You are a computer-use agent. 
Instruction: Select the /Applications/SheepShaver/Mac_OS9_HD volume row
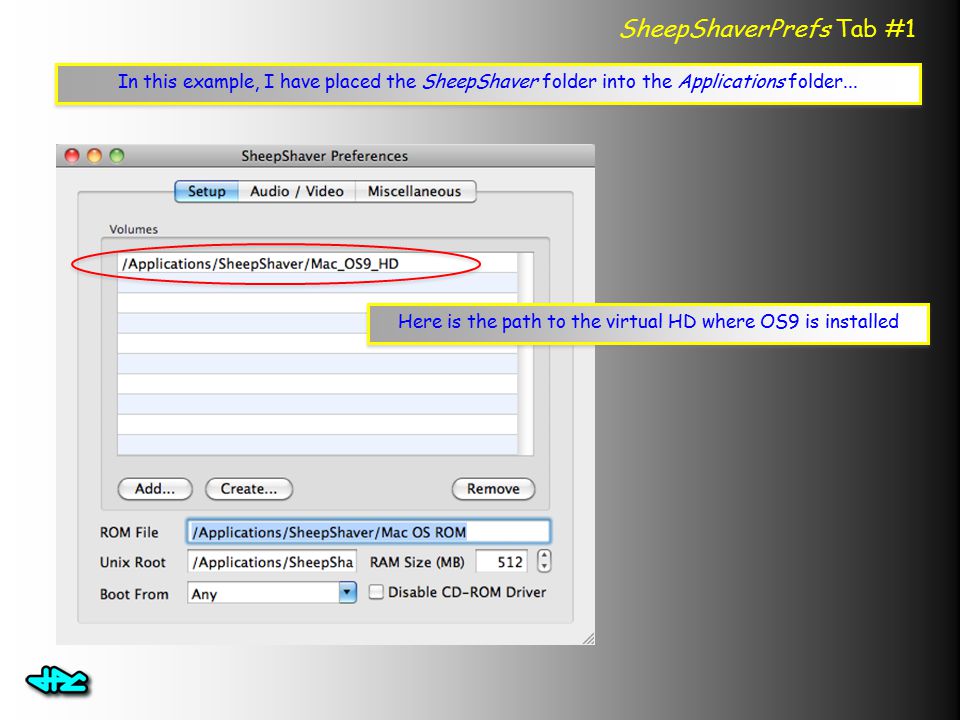tap(317, 264)
